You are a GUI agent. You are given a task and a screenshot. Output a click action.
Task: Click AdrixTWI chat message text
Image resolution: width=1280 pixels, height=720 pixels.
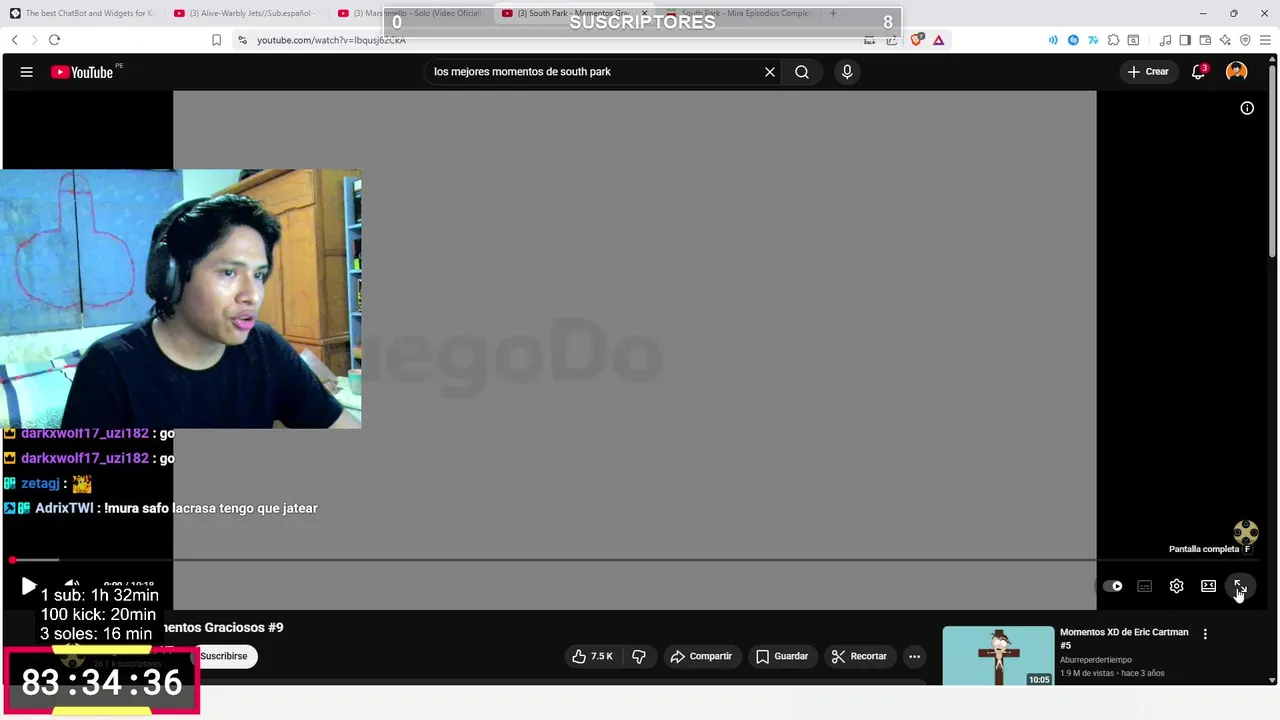(211, 508)
